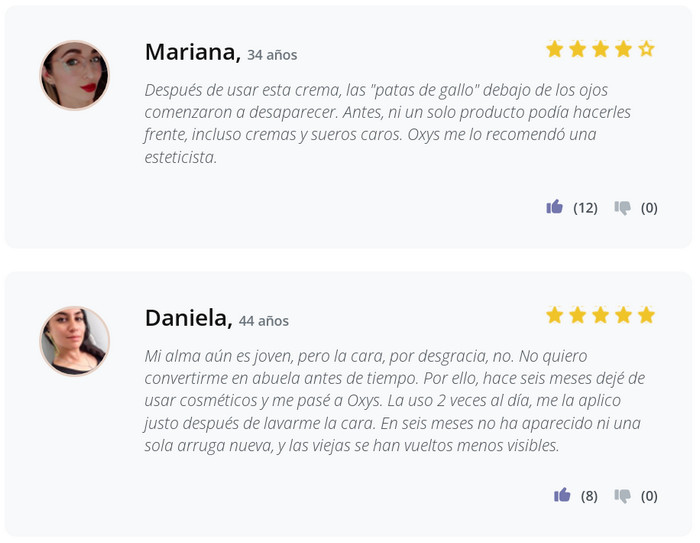Screen dimensions: 700x543
Task: Open Daniela's profile photo
Action: (74, 341)
